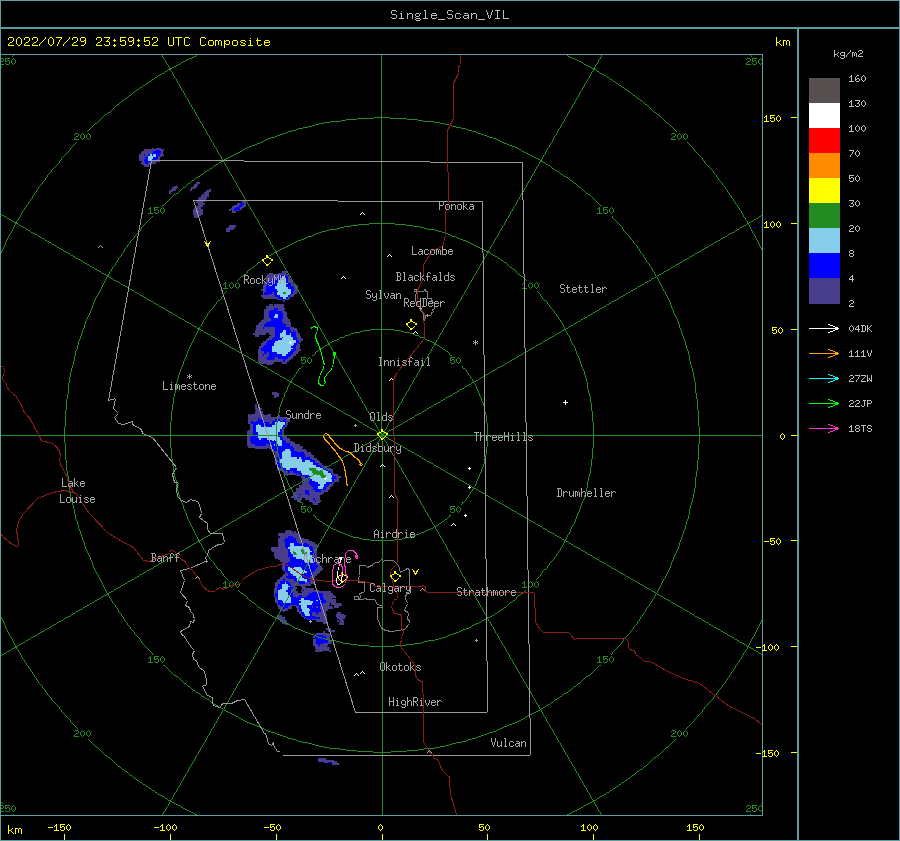Viewport: 900px width, 841px height.
Task: Click the white 100-130 legend swatch
Action: 824,115
